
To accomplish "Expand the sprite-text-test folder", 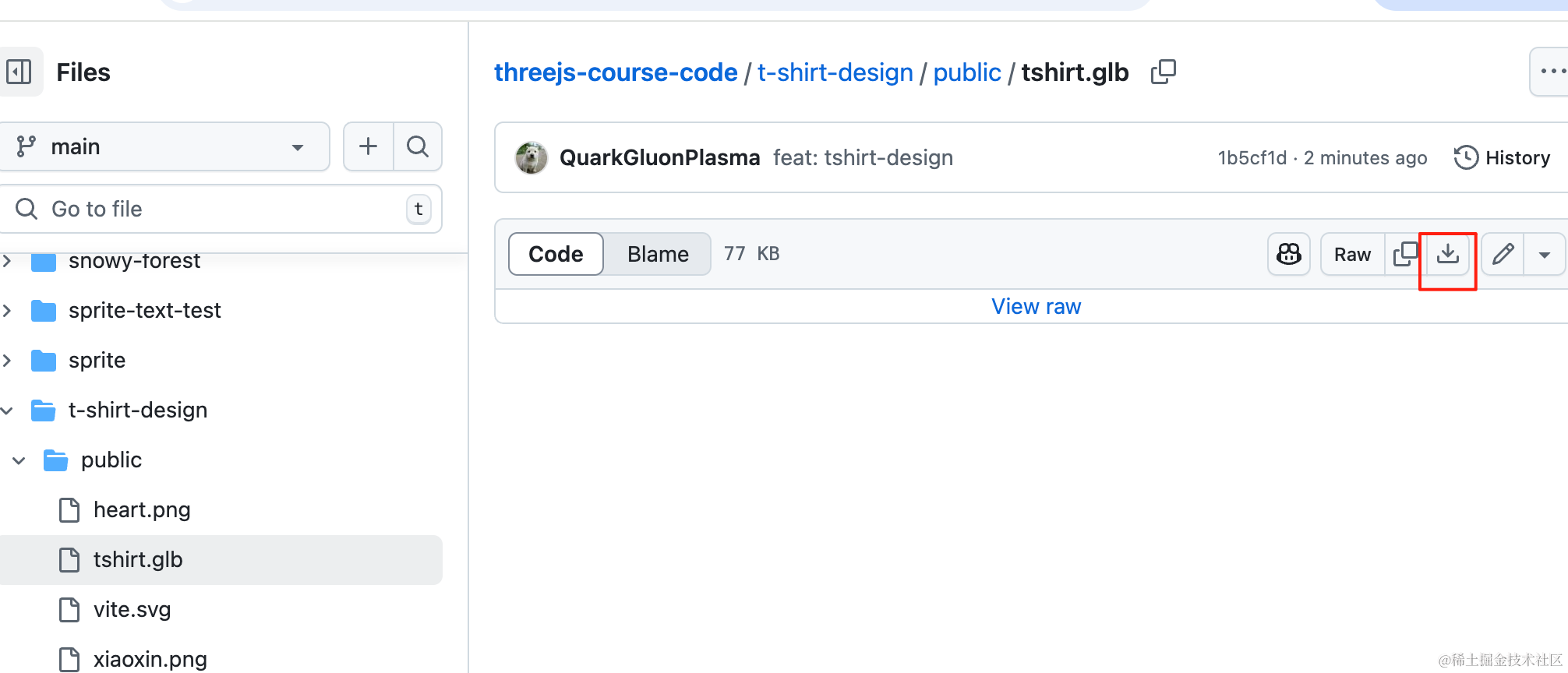I will tap(7, 310).
